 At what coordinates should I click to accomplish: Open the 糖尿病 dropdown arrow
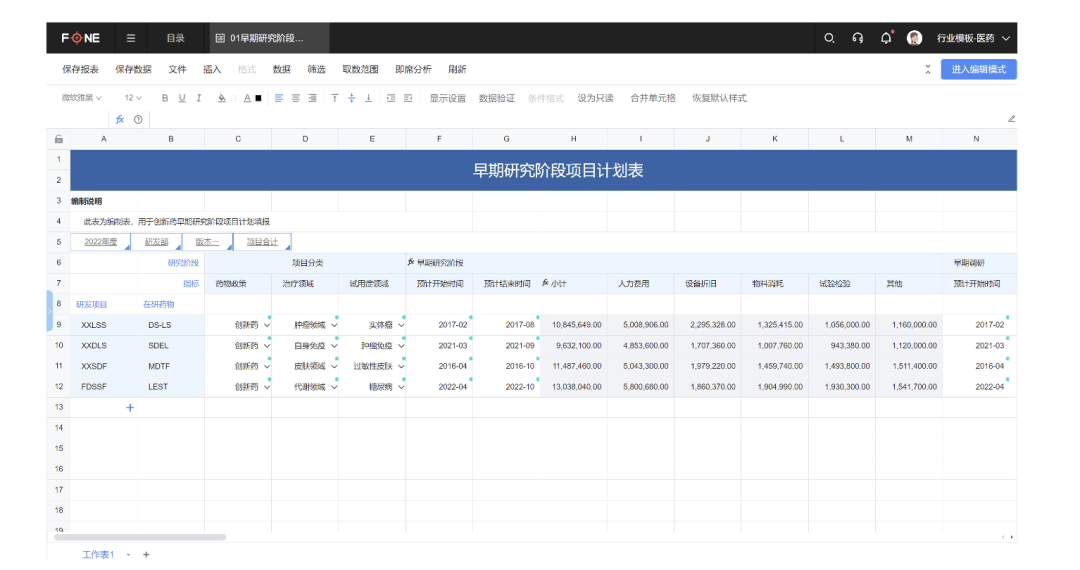point(401,387)
